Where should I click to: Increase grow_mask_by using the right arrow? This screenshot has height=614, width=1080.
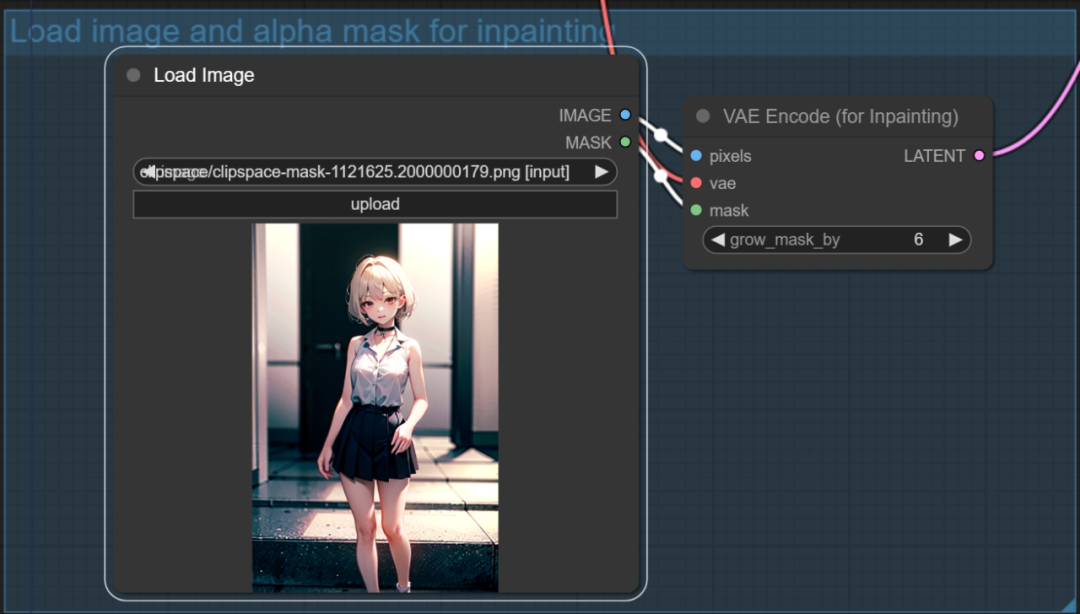pos(956,240)
